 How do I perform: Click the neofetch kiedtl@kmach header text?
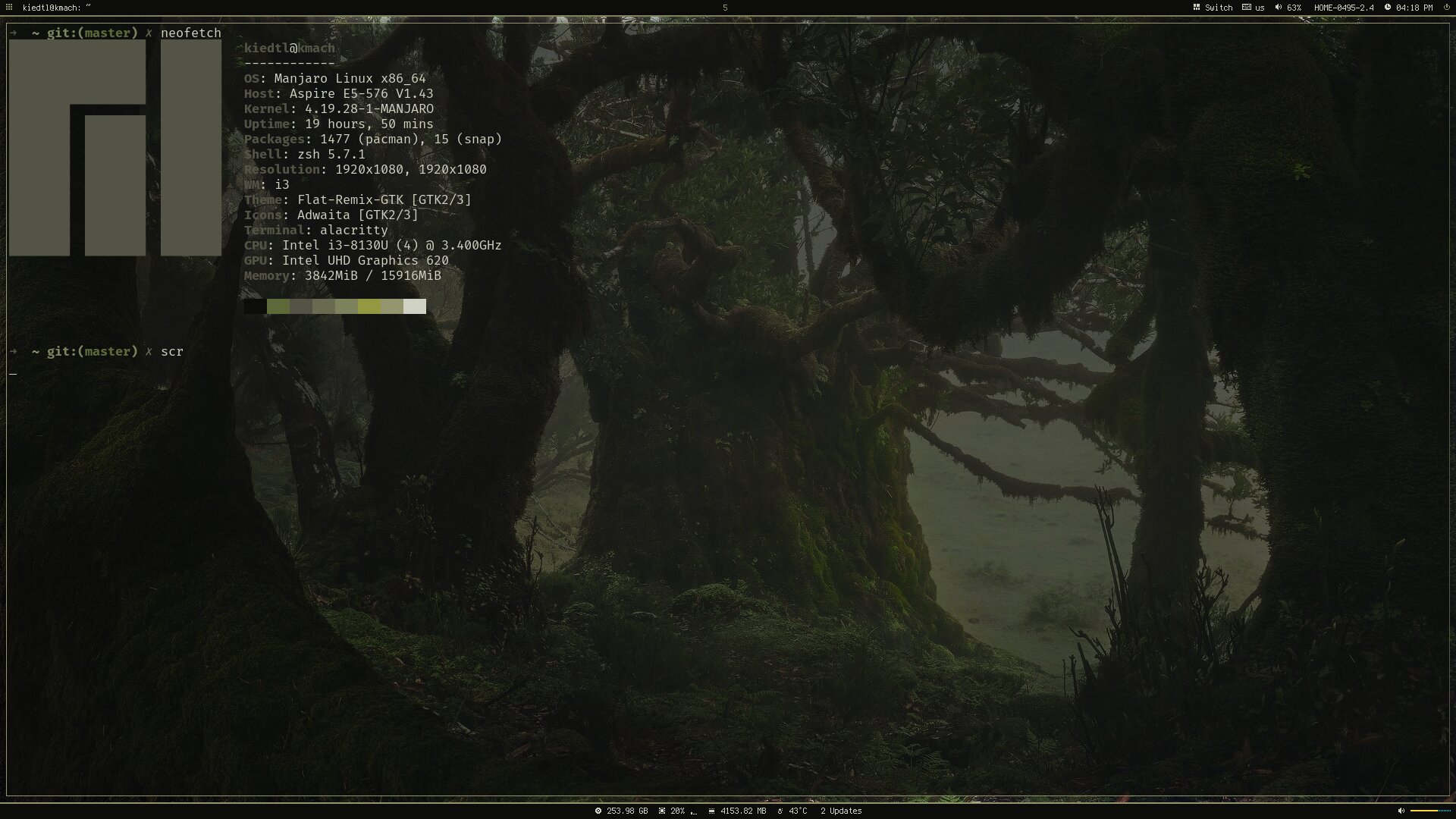(x=289, y=48)
